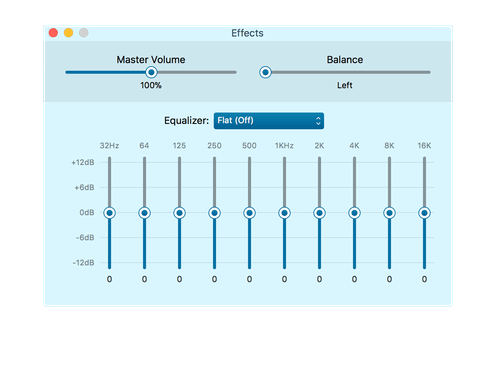This screenshot has width=496, height=368.
Task: Minimize the Effects window with yellow button
Action: (x=69, y=33)
